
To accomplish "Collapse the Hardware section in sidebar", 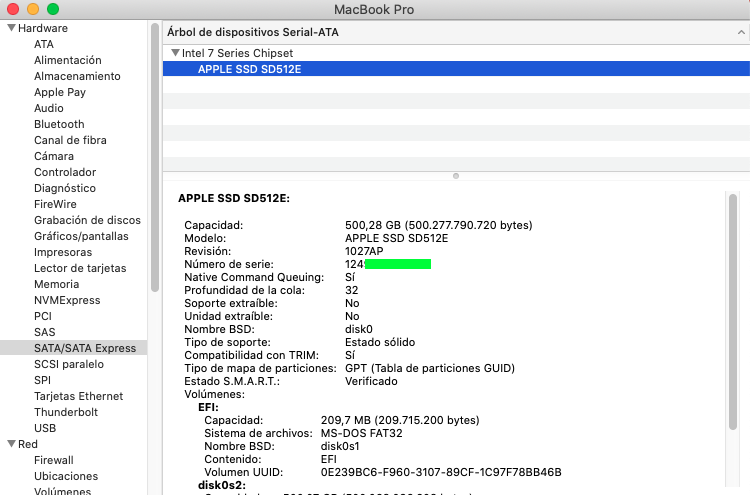I will pyautogui.click(x=11, y=28).
